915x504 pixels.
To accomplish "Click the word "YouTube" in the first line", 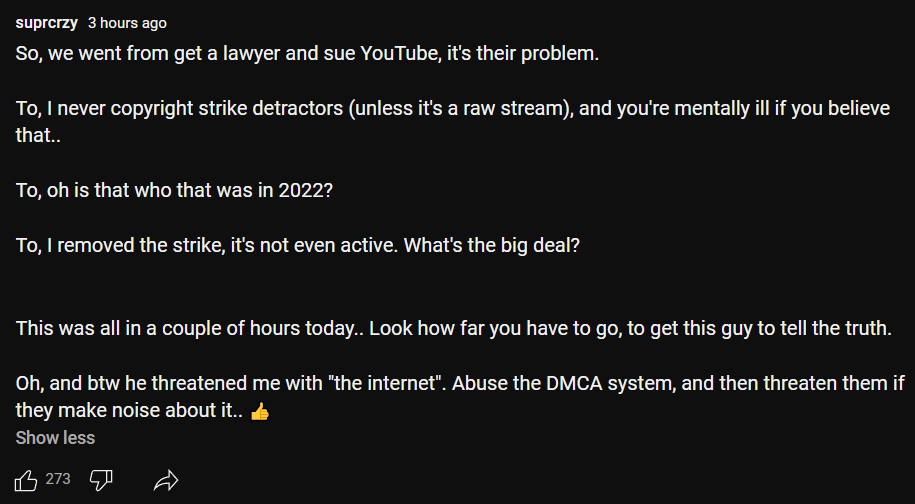I will point(401,54).
